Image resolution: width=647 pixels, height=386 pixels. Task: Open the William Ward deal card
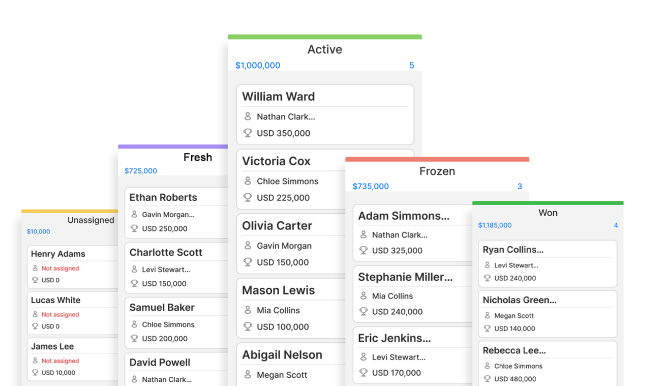click(x=325, y=114)
